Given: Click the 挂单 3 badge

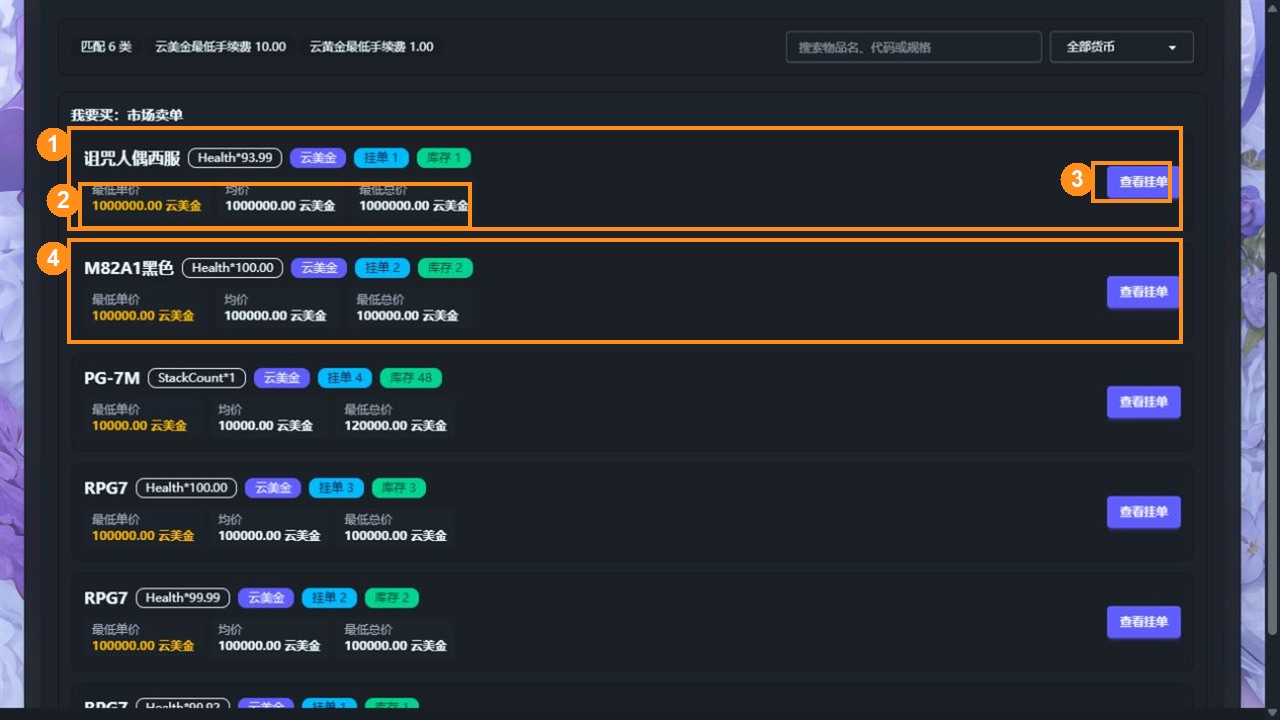Looking at the screenshot, I should click(337, 488).
